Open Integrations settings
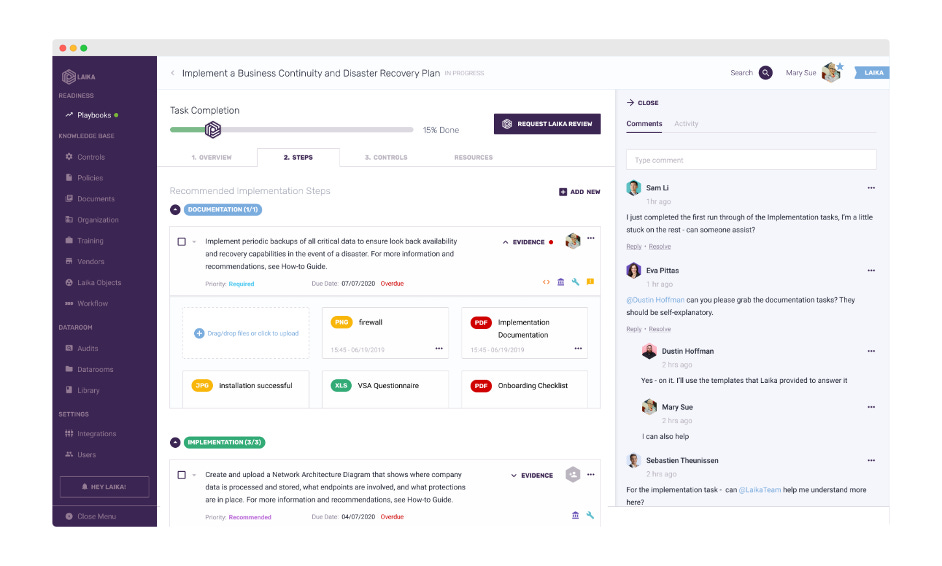Viewport: 942px width, 566px height. click(91, 434)
